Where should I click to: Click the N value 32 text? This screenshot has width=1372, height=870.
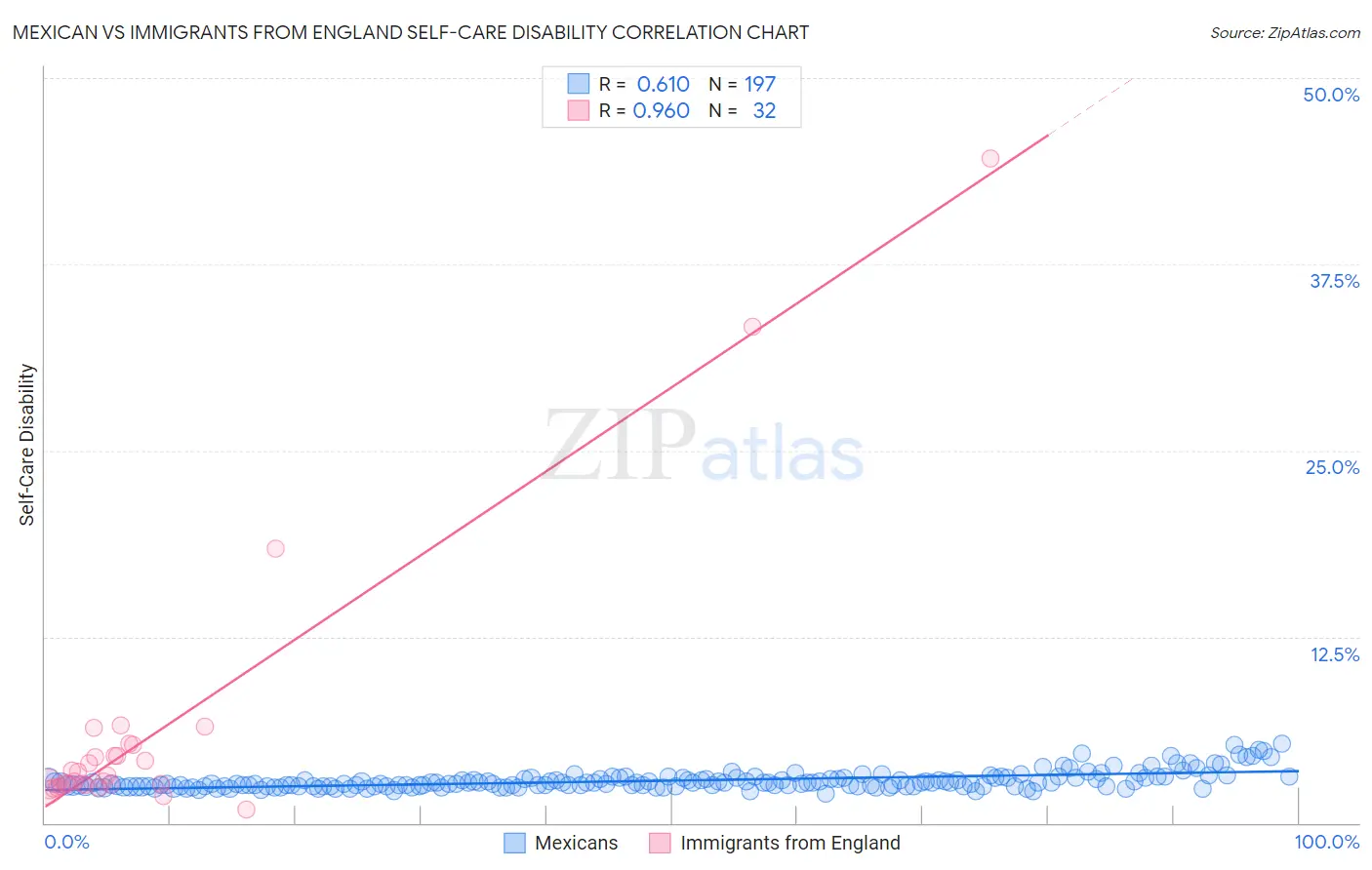[764, 110]
